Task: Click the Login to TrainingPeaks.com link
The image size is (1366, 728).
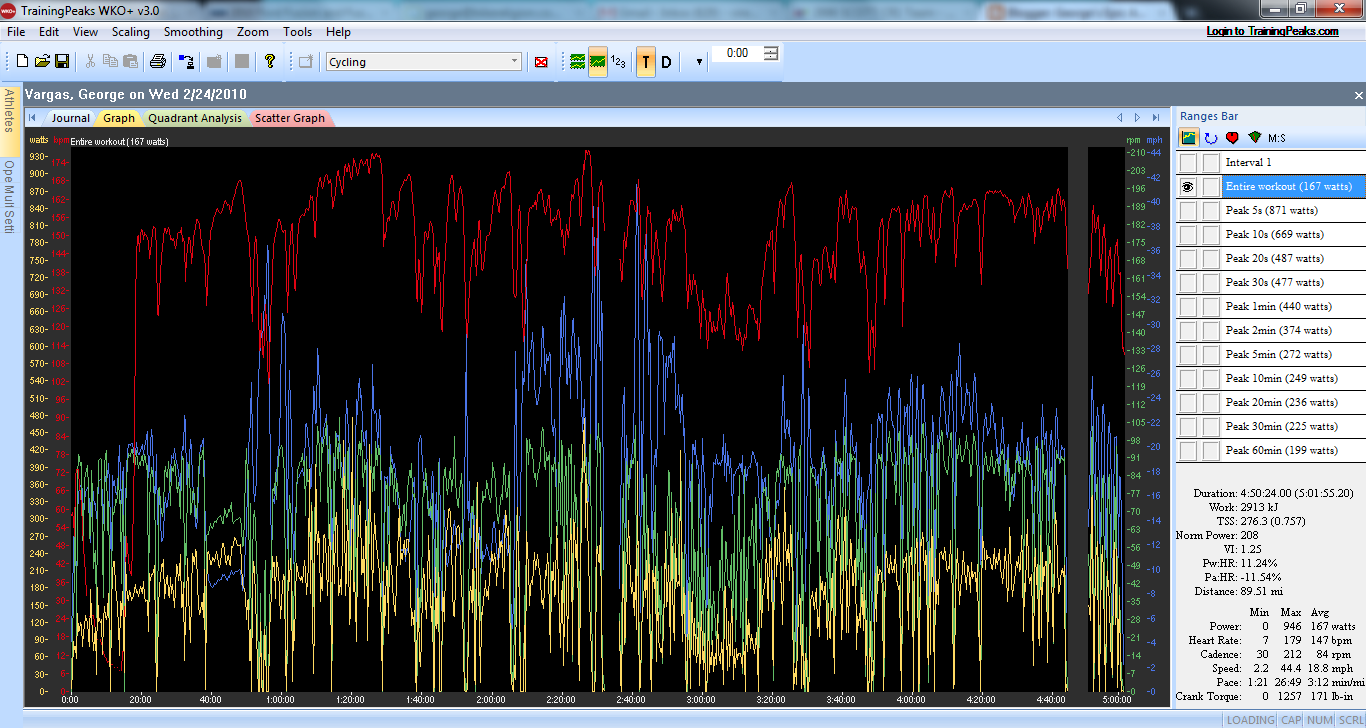Action: (1272, 31)
